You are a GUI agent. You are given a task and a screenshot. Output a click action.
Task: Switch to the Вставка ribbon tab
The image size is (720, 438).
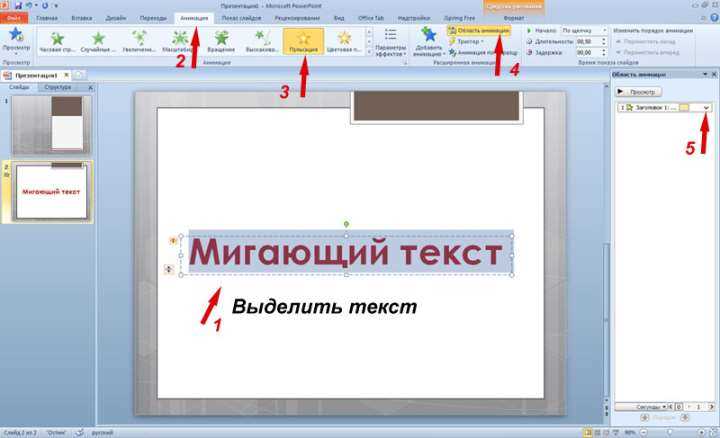(82, 18)
